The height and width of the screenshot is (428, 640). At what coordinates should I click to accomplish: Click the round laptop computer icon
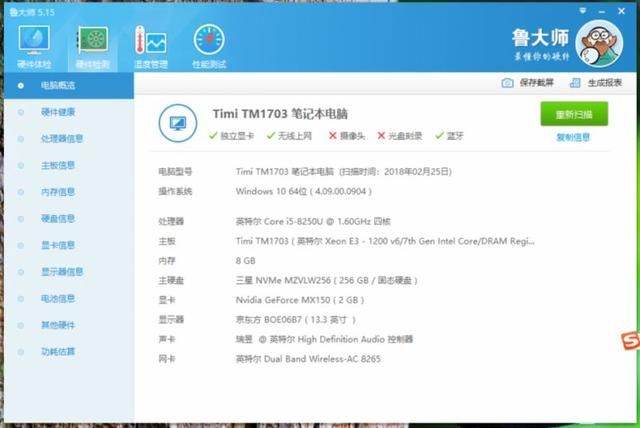(178, 123)
